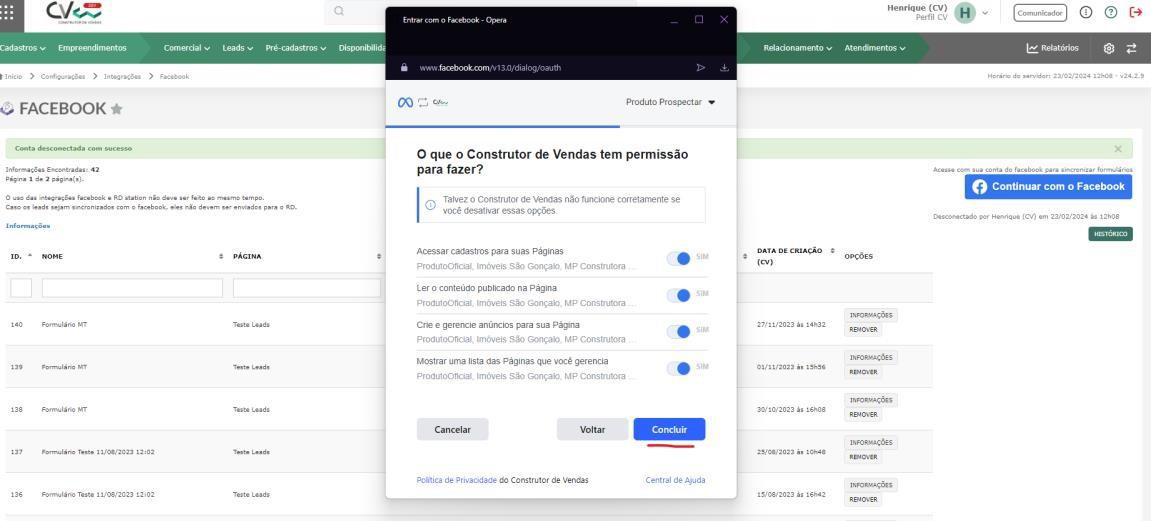This screenshot has height=521, width=1151.
Task: Expand the user profile chevron next to avatar
Action: 985,12
